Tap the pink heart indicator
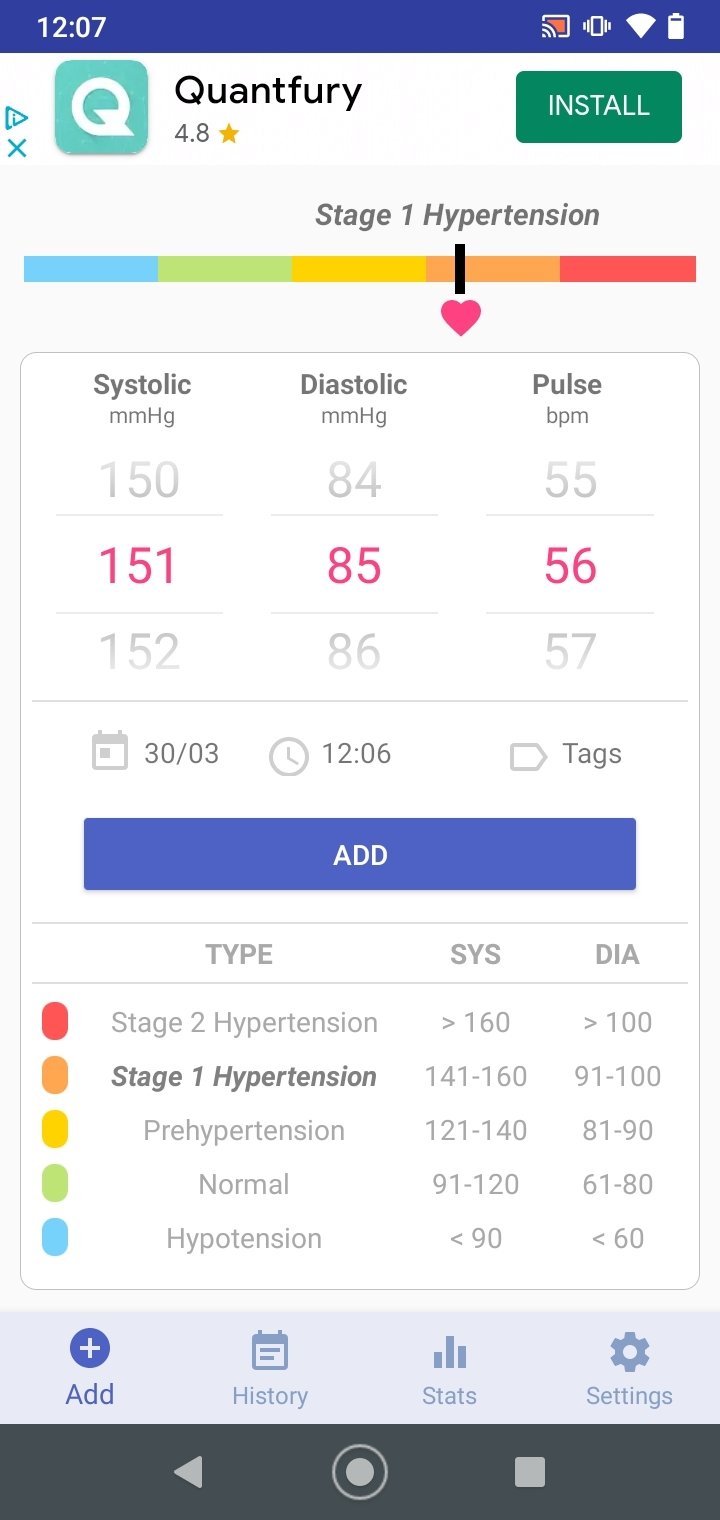The height and width of the screenshot is (1520, 720). click(461, 317)
